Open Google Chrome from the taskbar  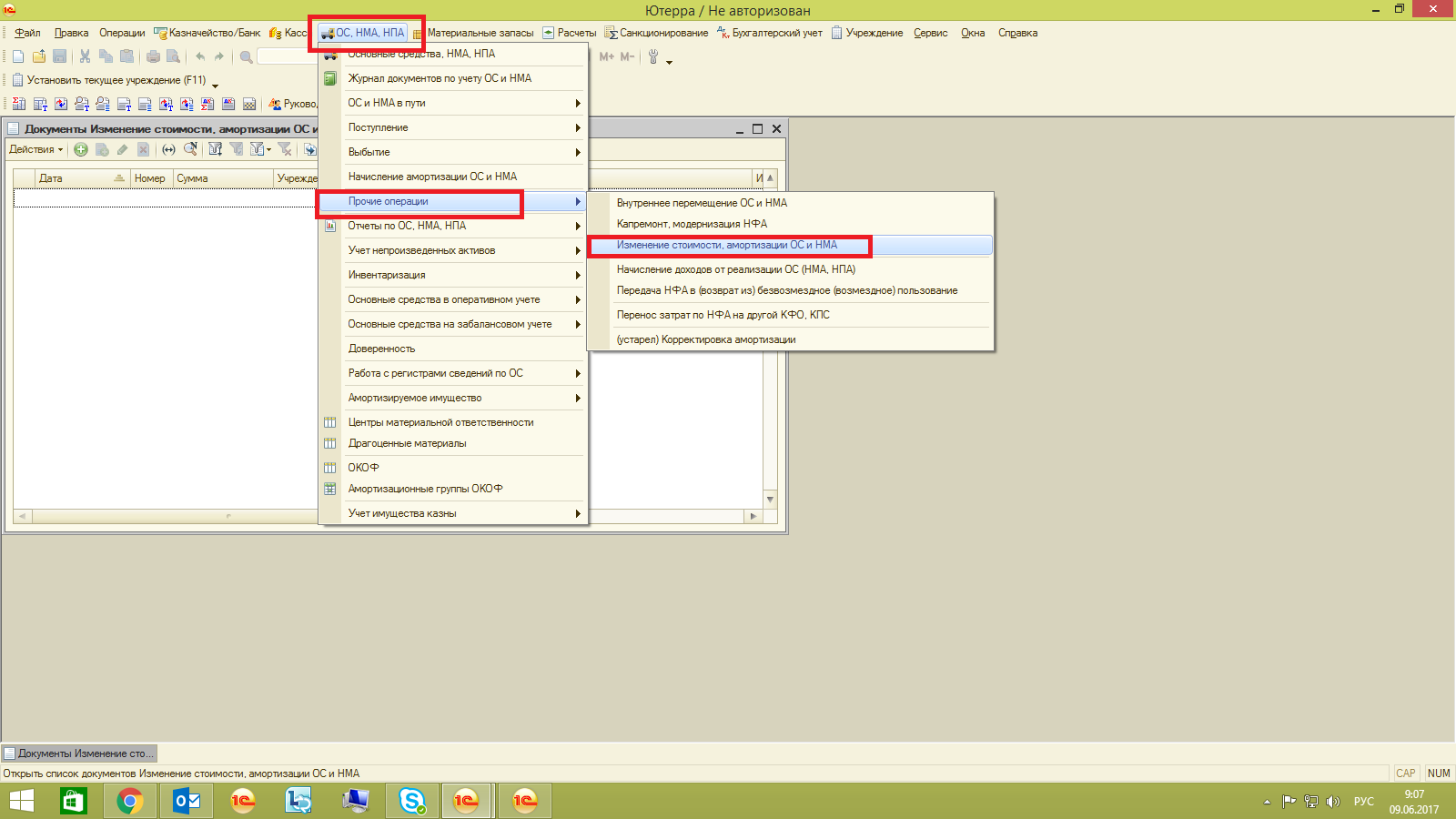pos(129,801)
